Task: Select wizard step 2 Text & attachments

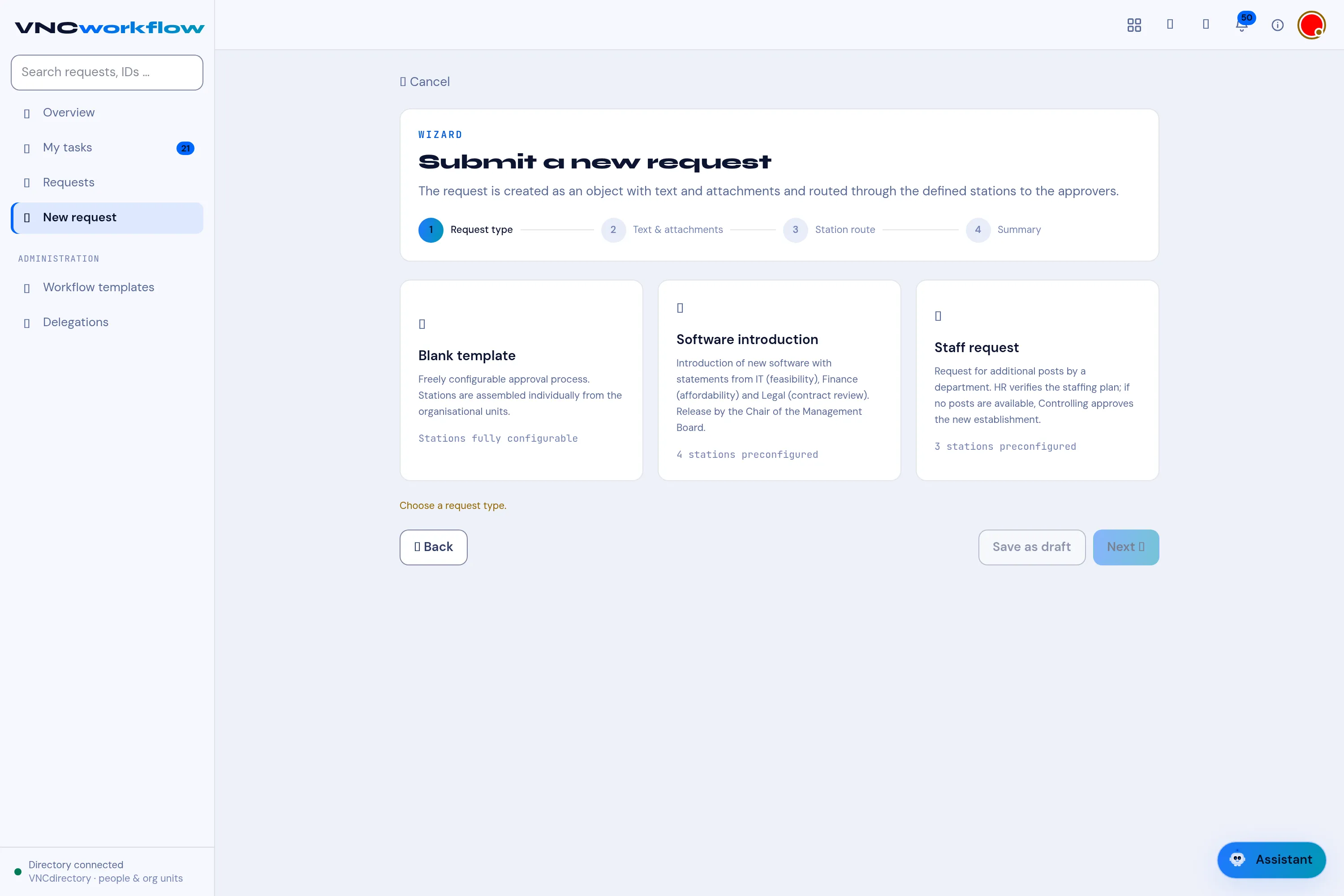Action: (x=662, y=230)
